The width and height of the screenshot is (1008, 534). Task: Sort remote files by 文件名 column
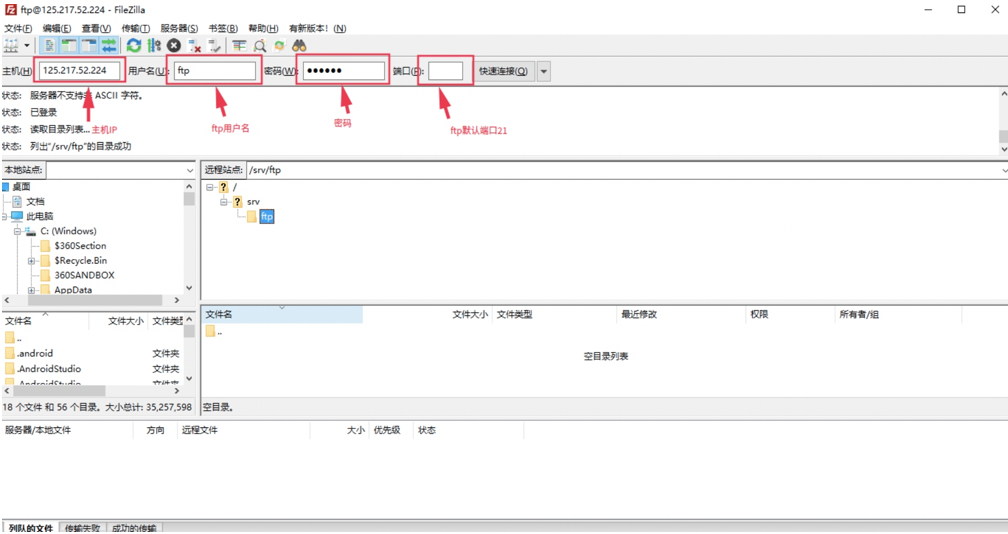(282, 314)
